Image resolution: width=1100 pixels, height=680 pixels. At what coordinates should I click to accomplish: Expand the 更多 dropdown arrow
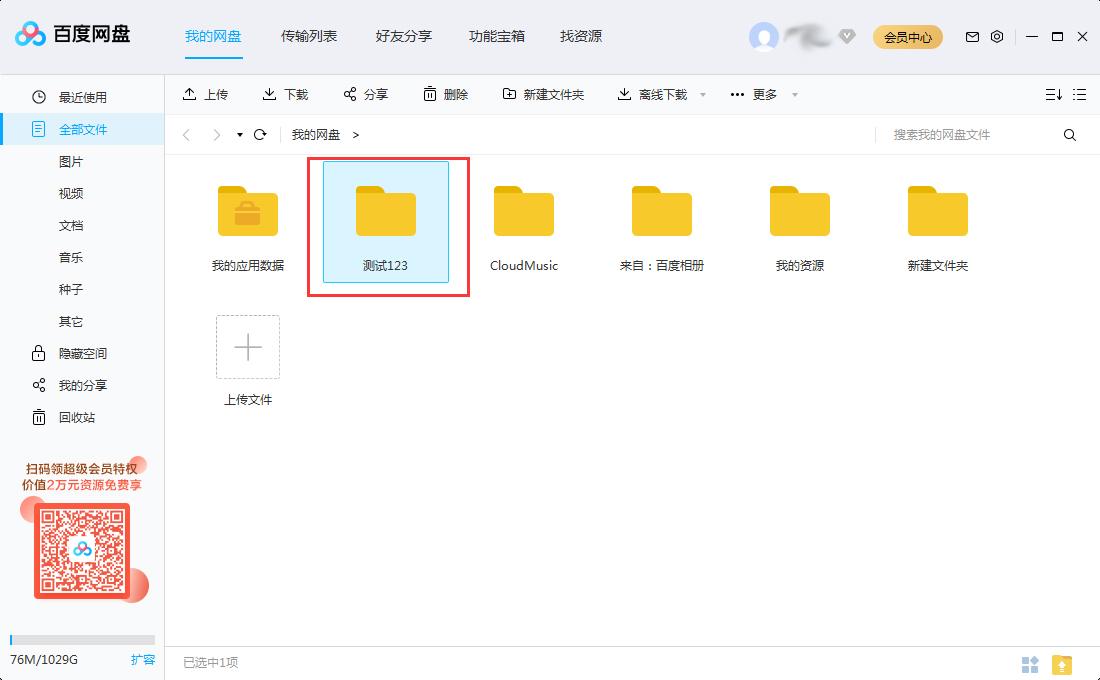pos(795,95)
